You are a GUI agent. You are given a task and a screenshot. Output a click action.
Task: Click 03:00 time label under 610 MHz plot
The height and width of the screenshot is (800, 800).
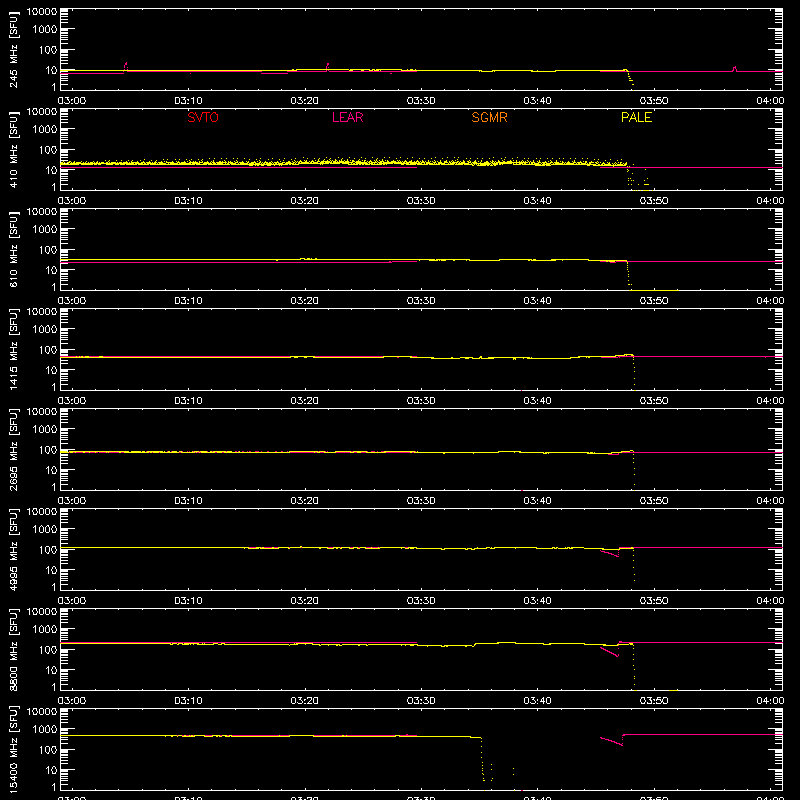pos(72,301)
